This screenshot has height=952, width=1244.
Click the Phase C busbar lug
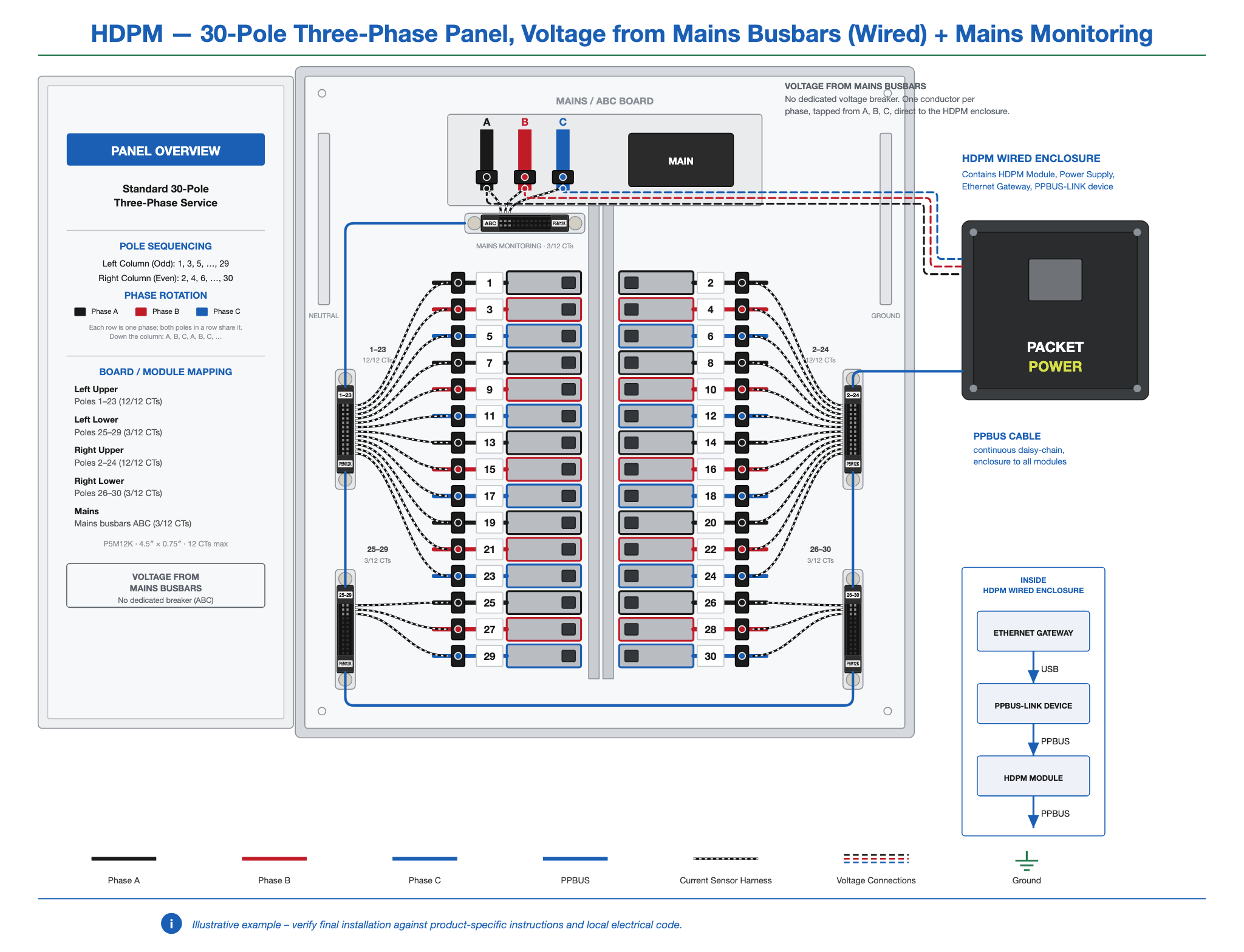tap(563, 177)
